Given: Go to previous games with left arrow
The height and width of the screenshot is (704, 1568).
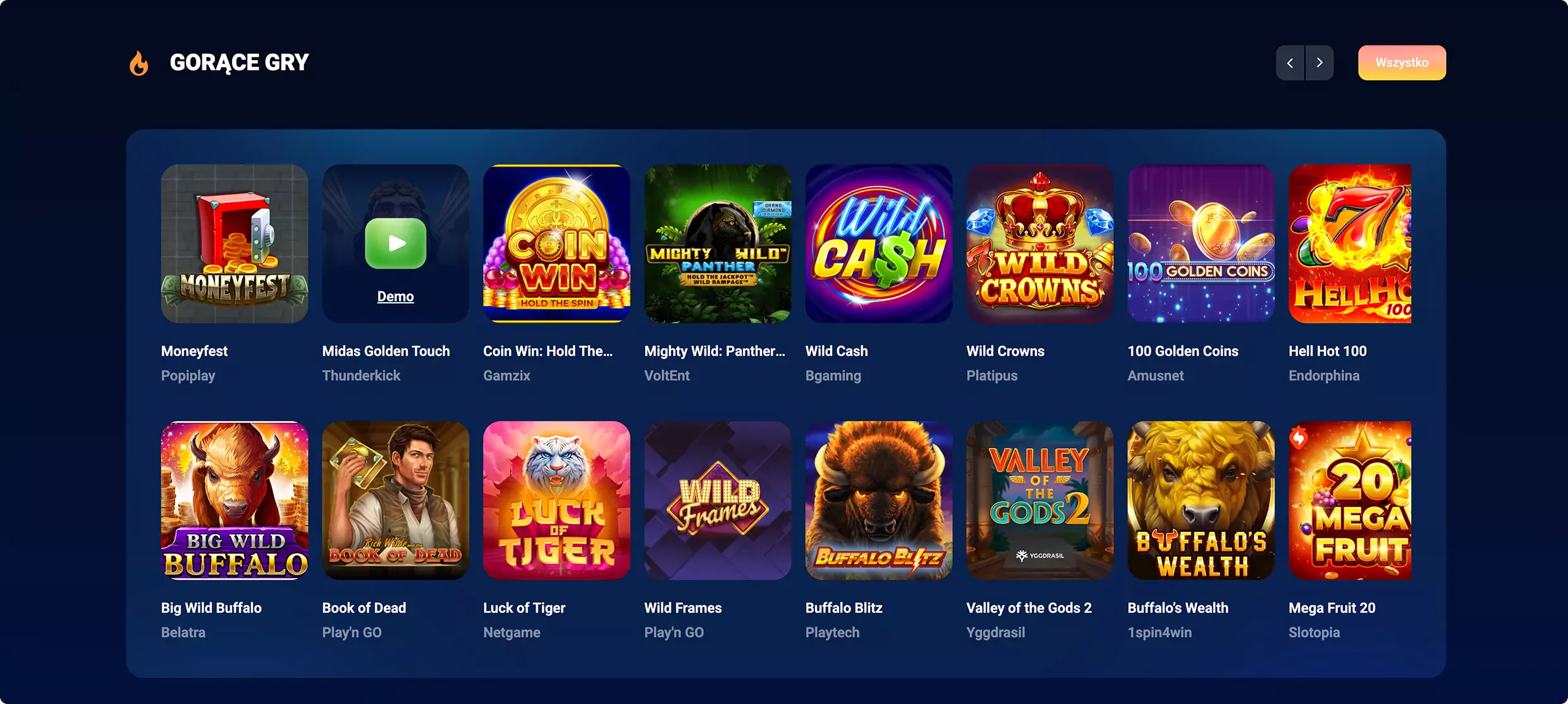Looking at the screenshot, I should click(1290, 63).
